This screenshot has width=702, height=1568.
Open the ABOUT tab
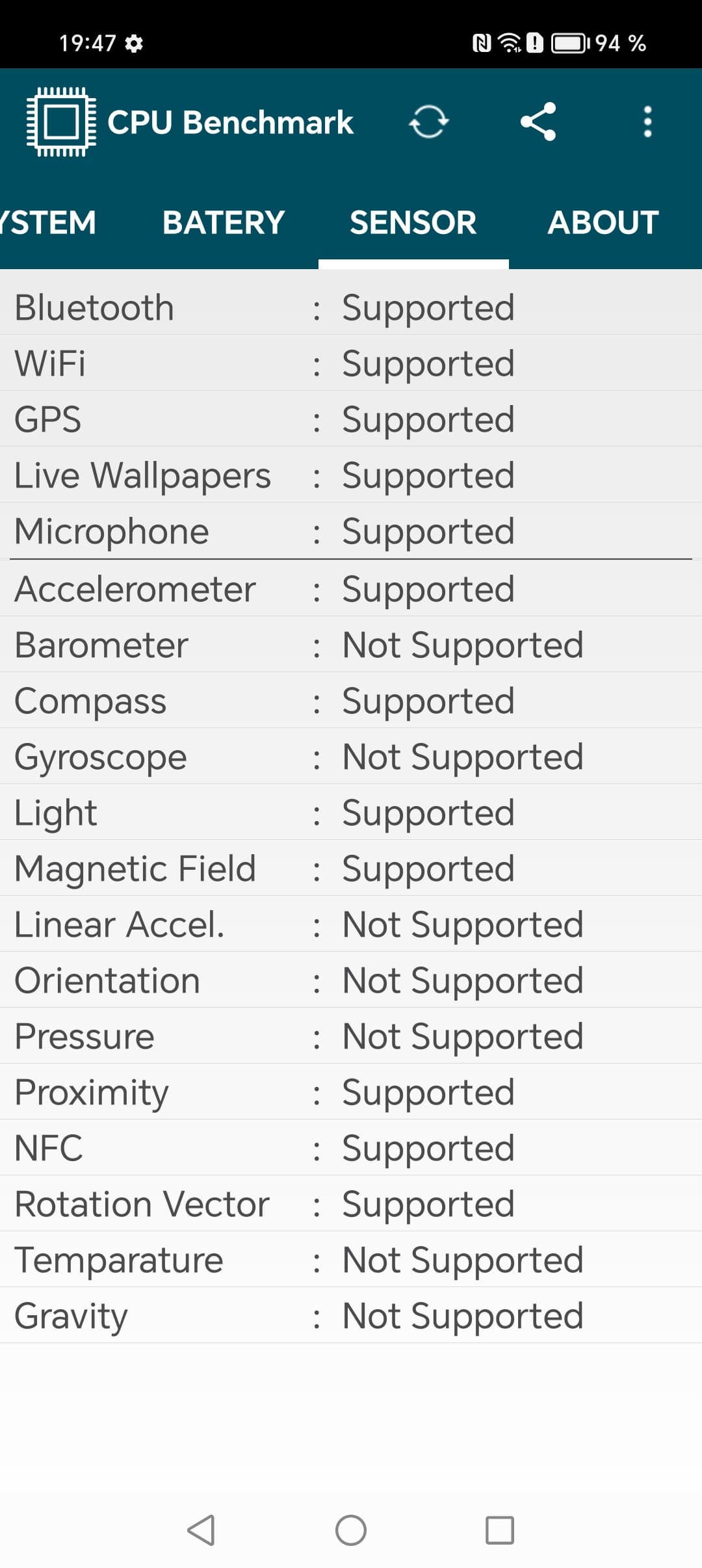pyautogui.click(x=603, y=222)
